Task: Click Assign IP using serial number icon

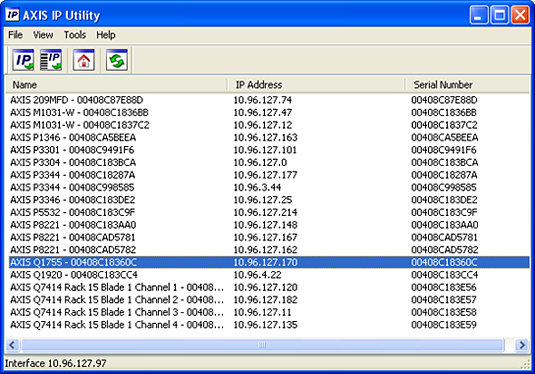Action: point(51,60)
